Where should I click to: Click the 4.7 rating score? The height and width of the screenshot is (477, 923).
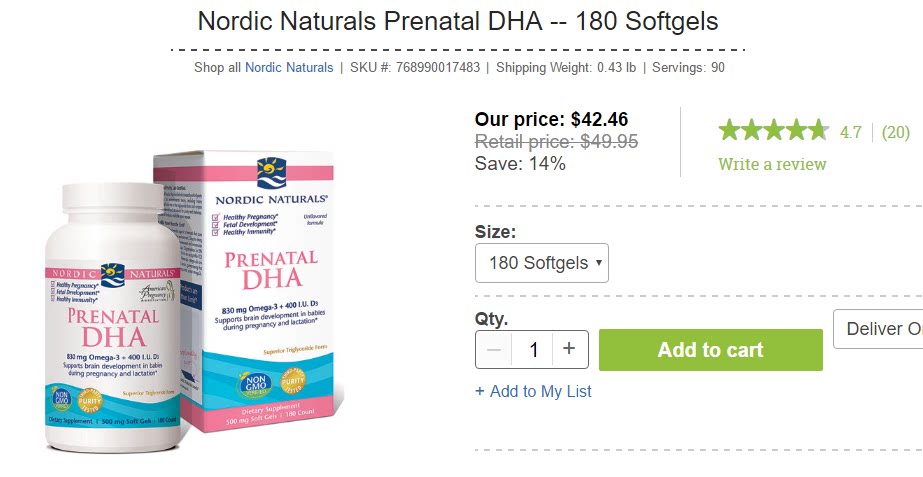[x=850, y=132]
